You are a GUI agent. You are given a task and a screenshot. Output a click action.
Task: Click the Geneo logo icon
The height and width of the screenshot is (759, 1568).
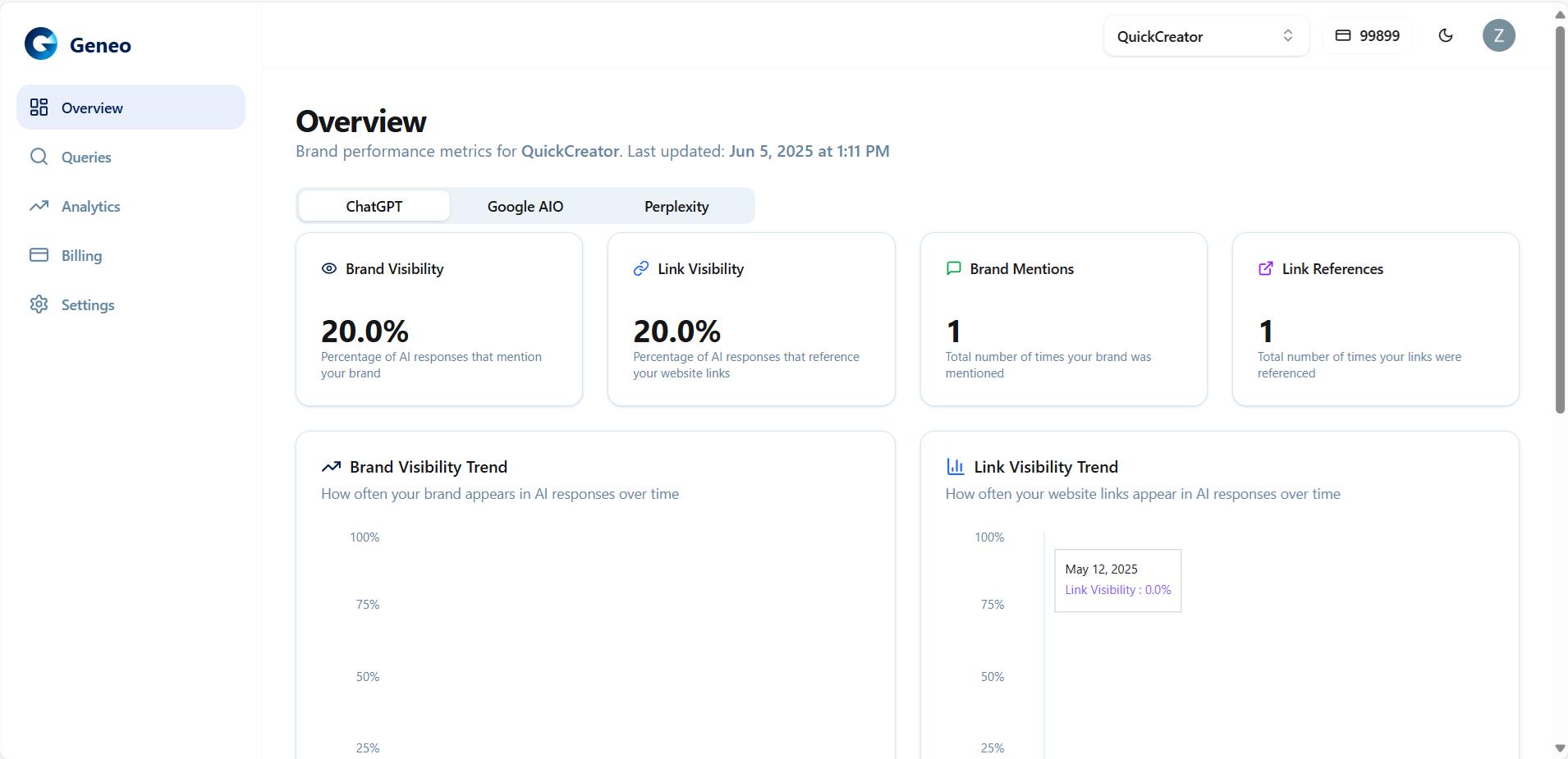pyautogui.click(x=41, y=43)
